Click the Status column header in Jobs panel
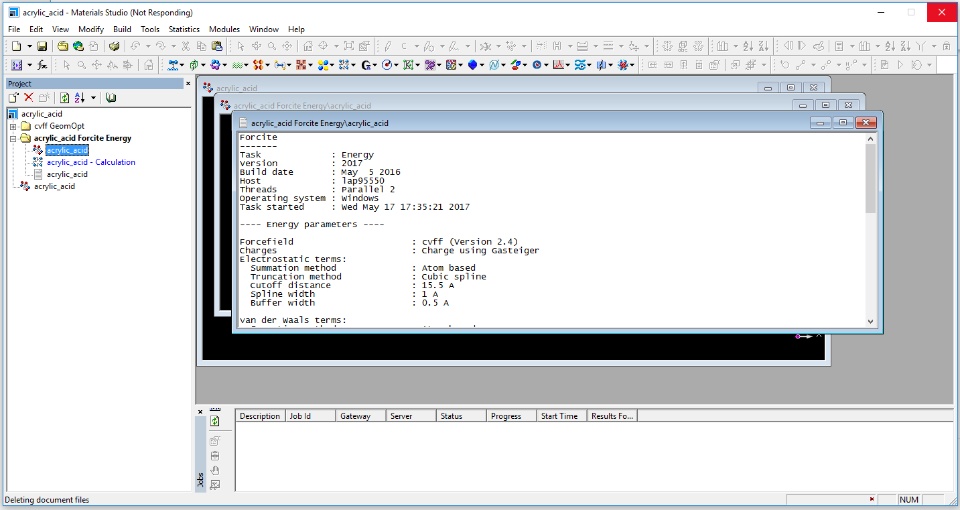Viewport: 960px width, 510px height. pyautogui.click(x=460, y=416)
